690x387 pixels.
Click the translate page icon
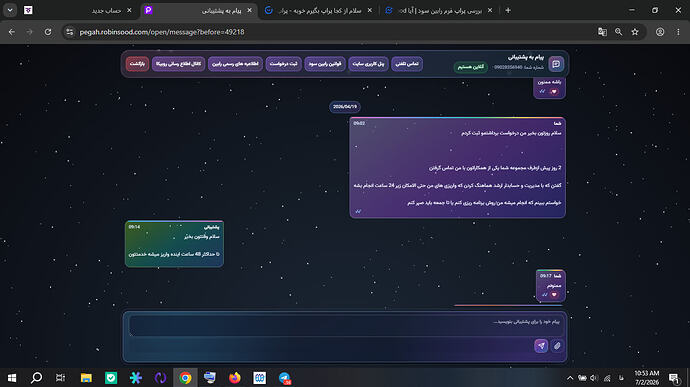click(602, 32)
